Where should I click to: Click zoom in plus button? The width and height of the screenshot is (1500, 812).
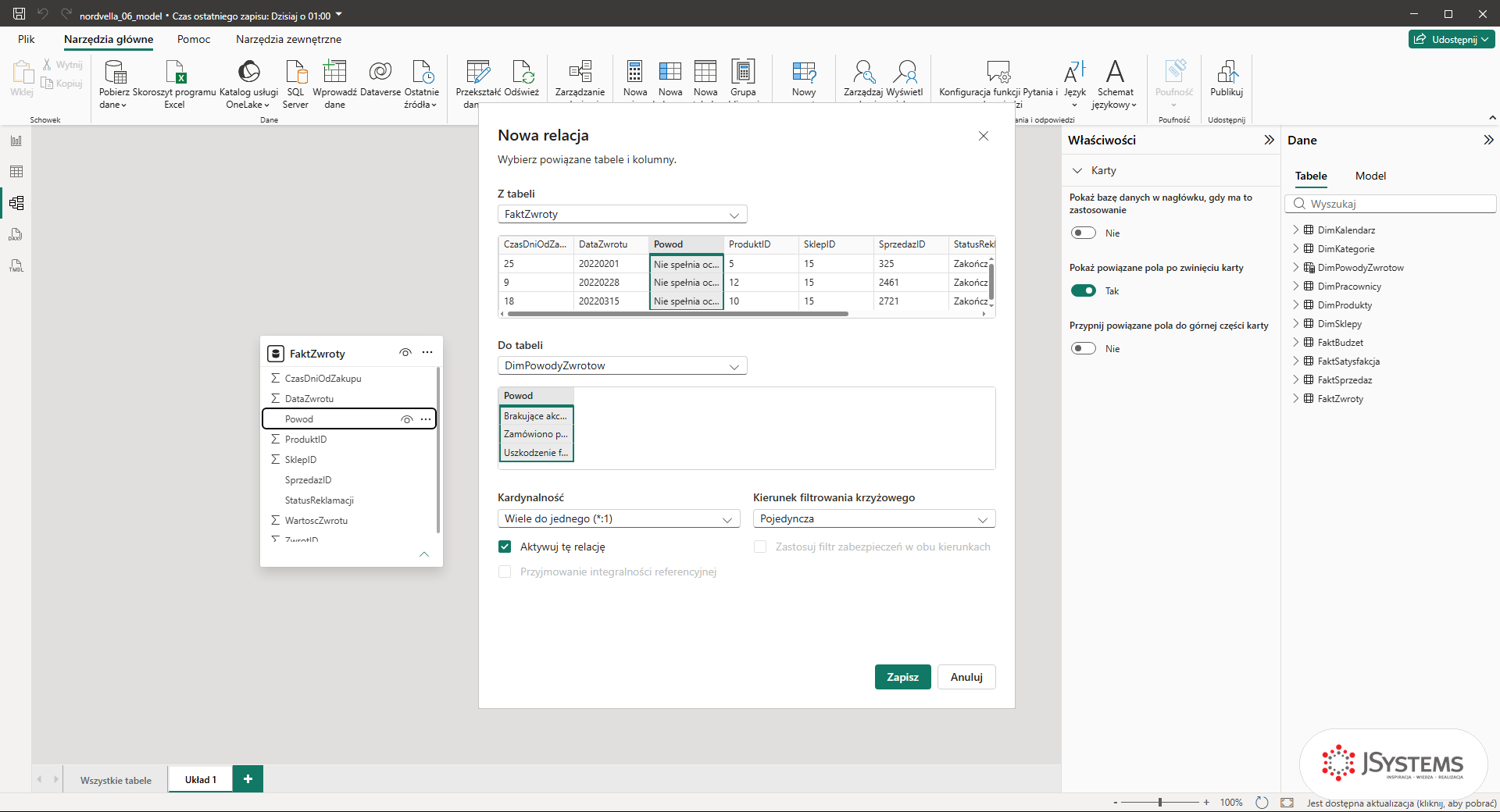[x=1206, y=802]
